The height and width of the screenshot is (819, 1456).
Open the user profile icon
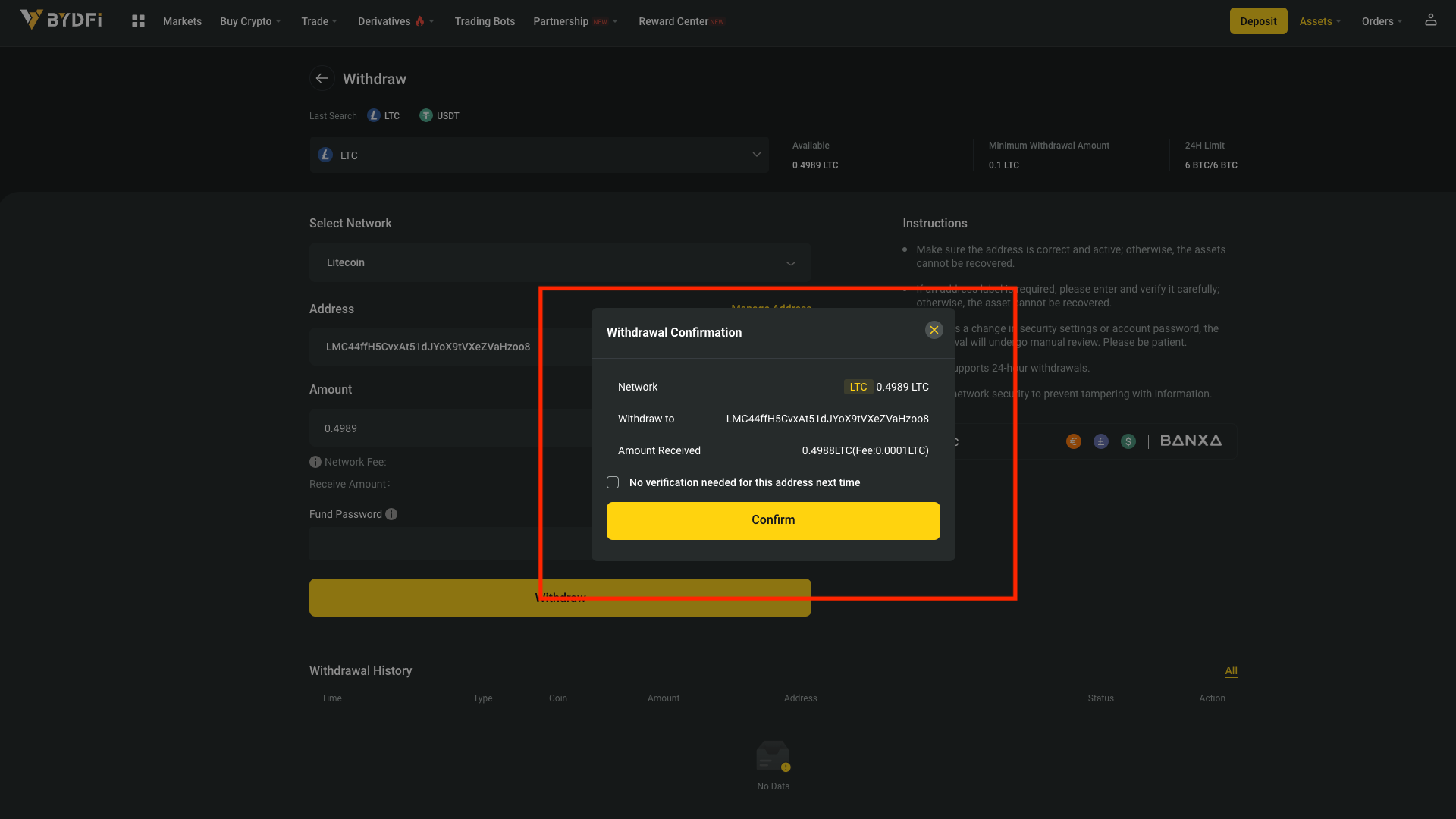tap(1430, 20)
